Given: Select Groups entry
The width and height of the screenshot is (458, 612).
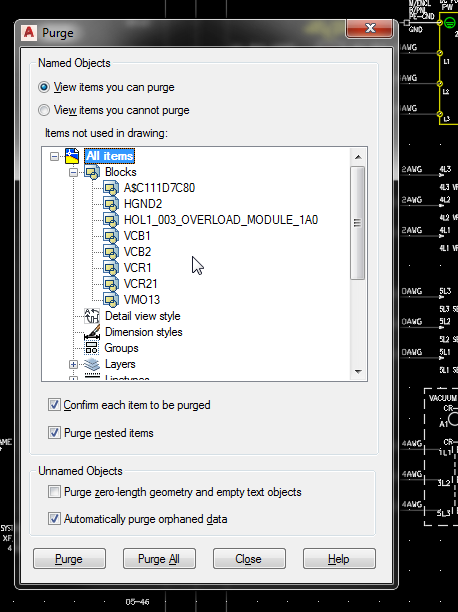Looking at the screenshot, I should [121, 348].
